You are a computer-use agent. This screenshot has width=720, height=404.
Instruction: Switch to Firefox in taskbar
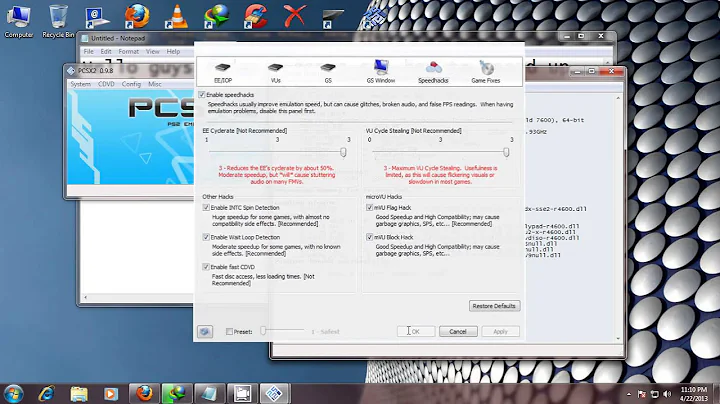(x=144, y=394)
